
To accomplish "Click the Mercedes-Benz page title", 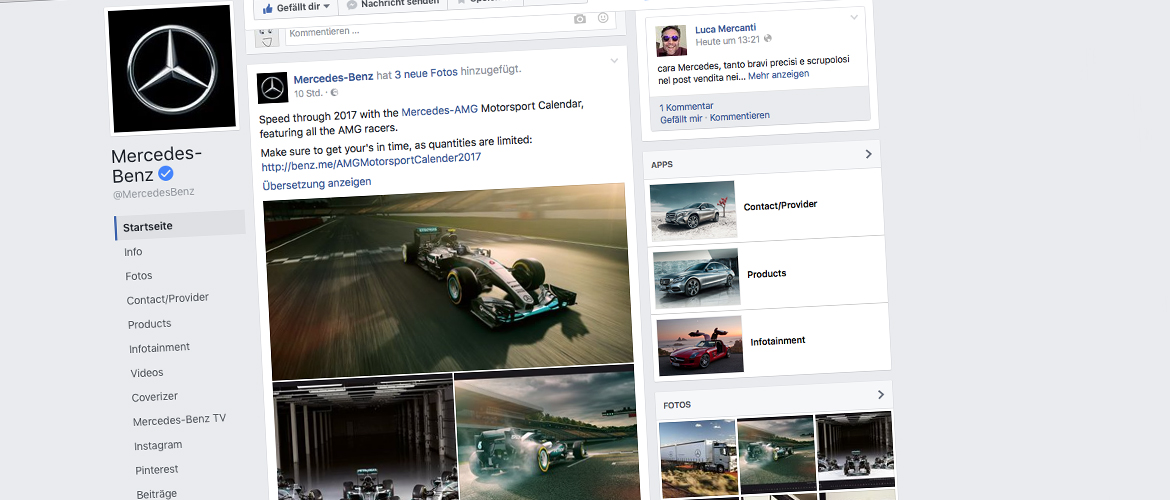I will (156, 165).
